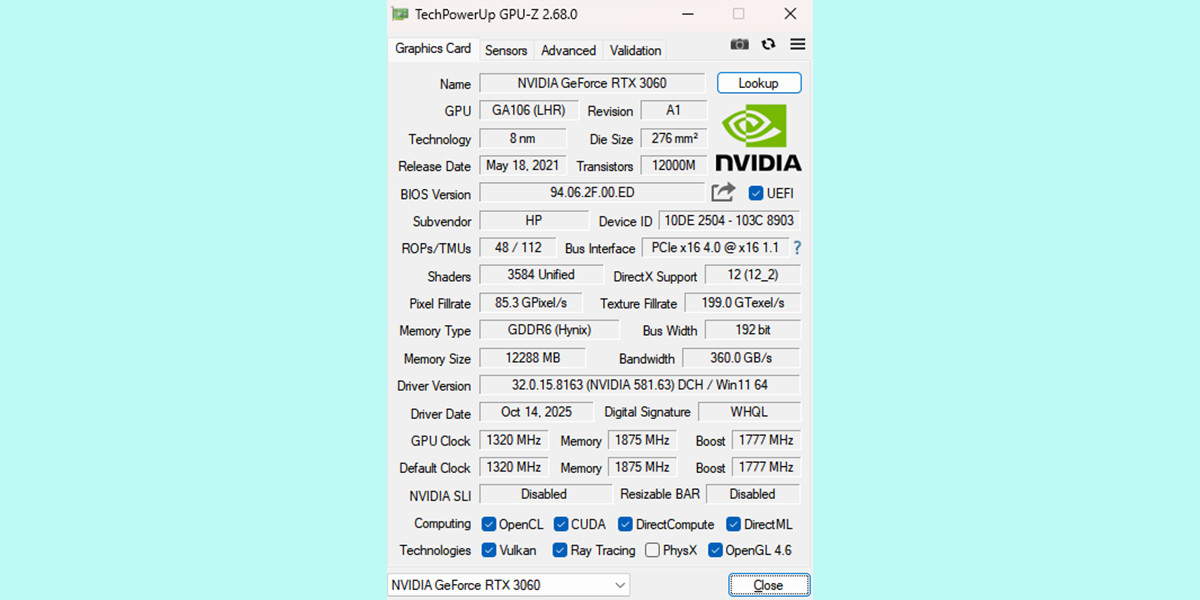Click the camera screenshot icon

[739, 44]
